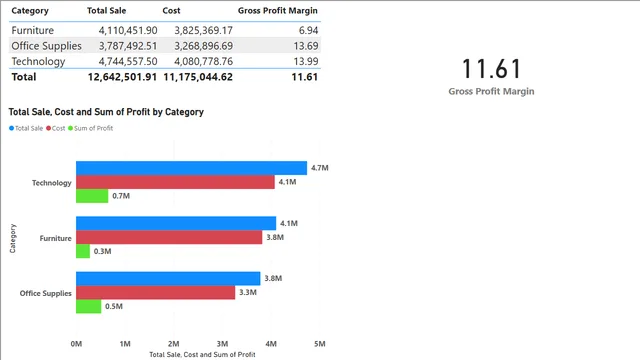Click Furniture cost value 3,825,369.17
Image resolution: width=640 pixels, height=360 pixels.
(x=203, y=30)
